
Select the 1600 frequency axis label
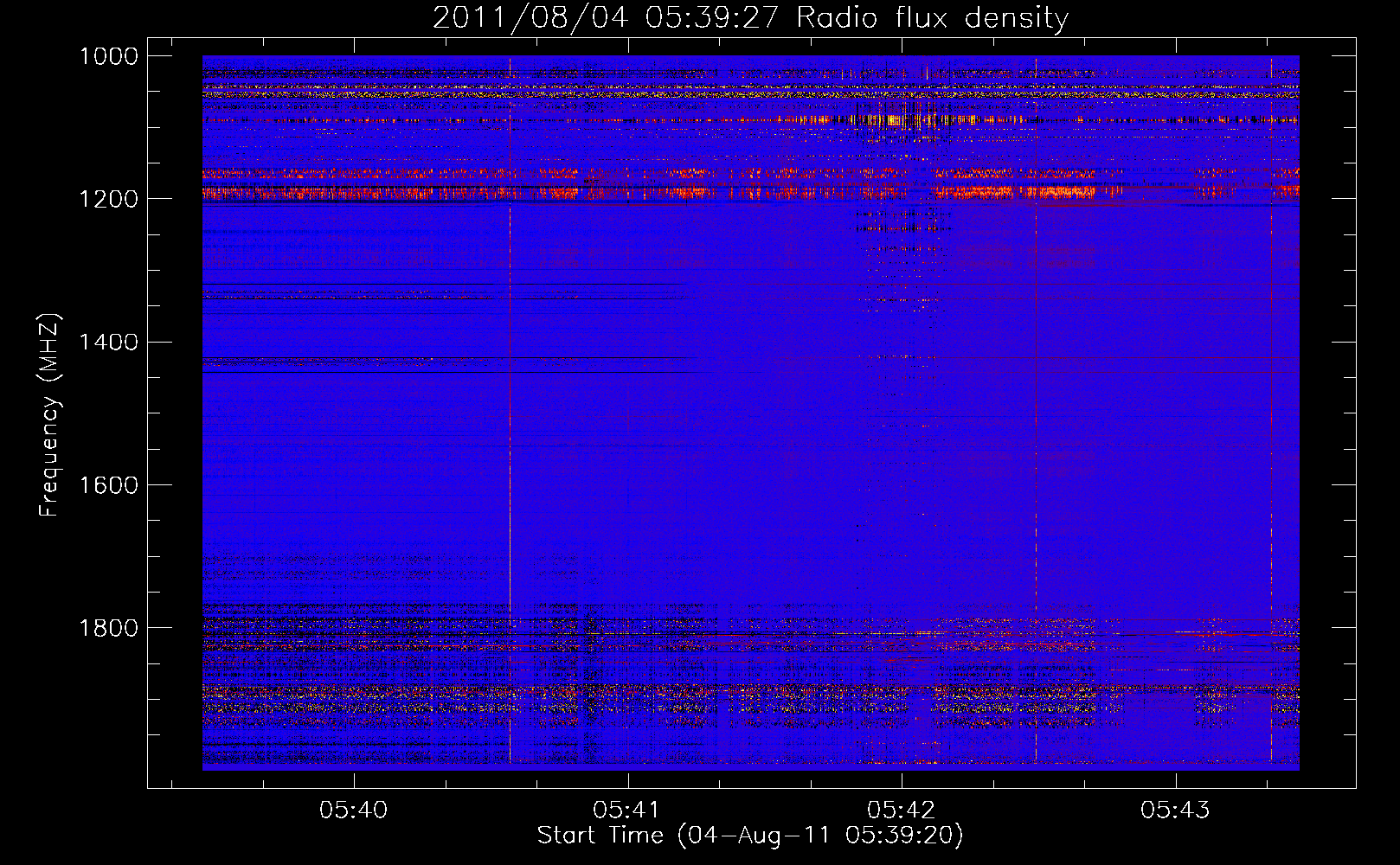pyautogui.click(x=109, y=484)
